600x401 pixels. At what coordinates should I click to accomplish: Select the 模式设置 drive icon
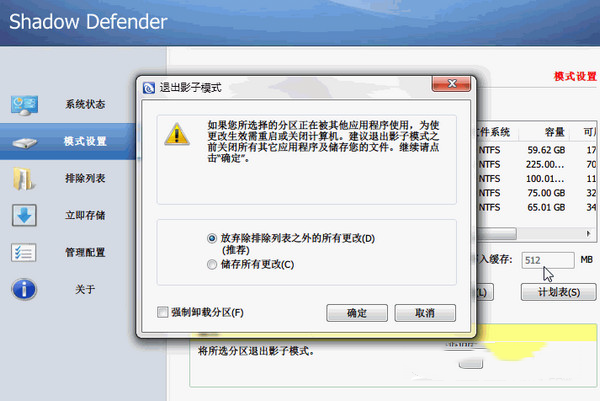(24, 143)
